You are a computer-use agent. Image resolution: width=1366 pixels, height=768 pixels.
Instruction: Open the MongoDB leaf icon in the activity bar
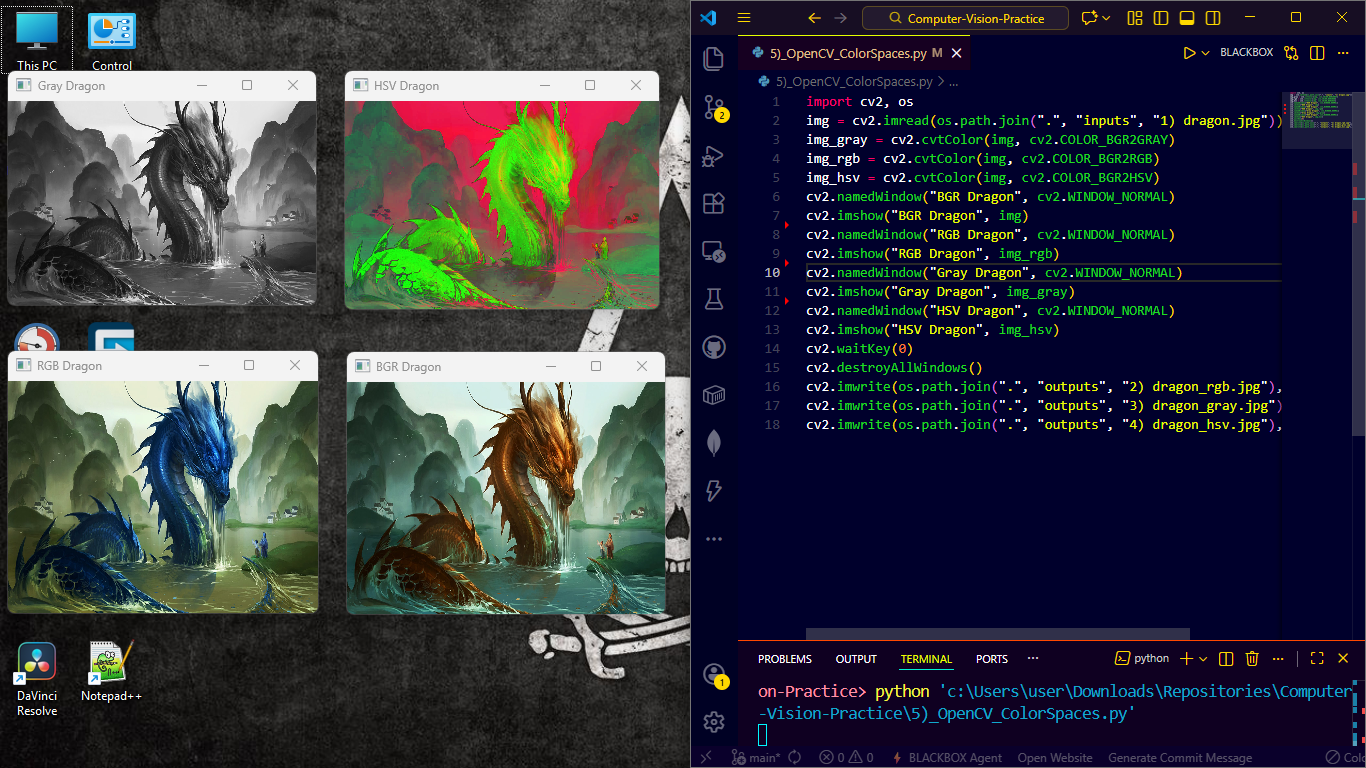714,443
